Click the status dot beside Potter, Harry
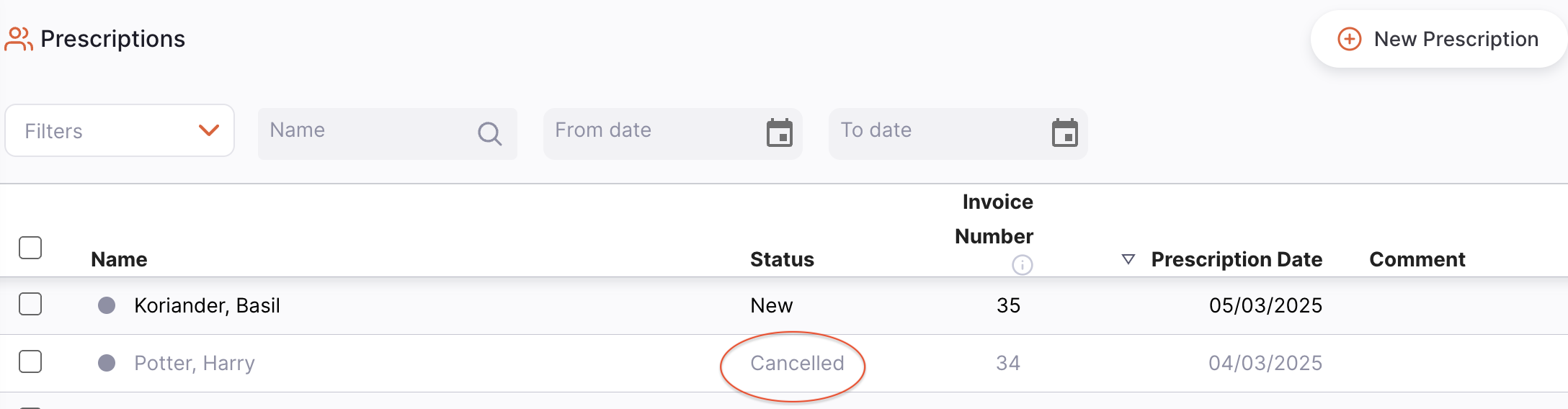This screenshot has width=1568, height=409. [x=107, y=363]
